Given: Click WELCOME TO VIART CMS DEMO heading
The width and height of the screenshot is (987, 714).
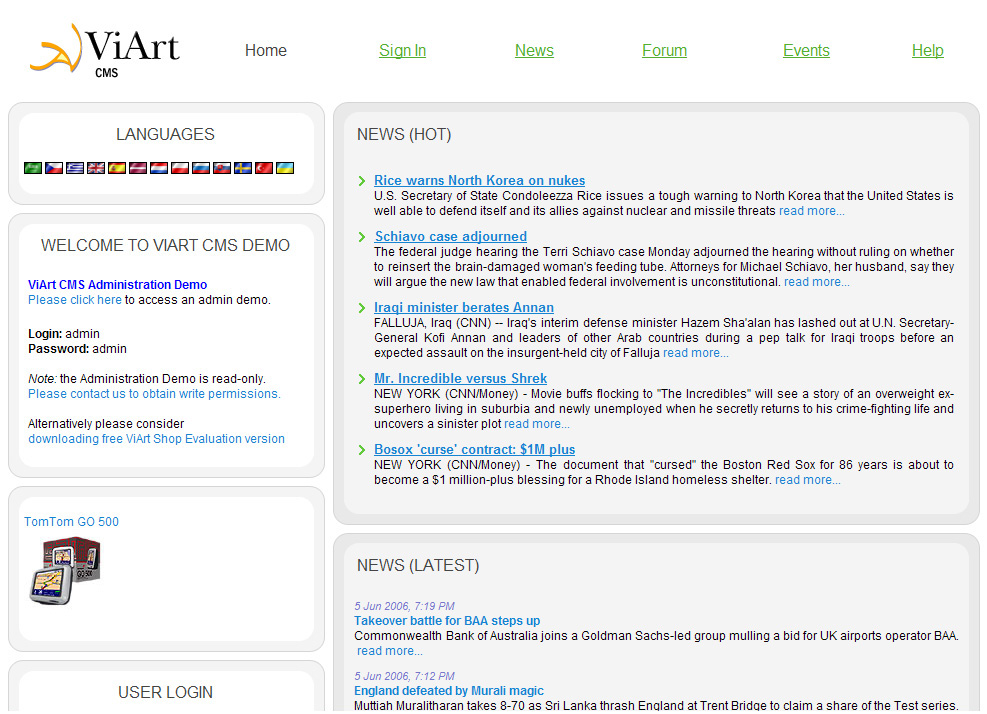Looking at the screenshot, I should coord(166,246).
